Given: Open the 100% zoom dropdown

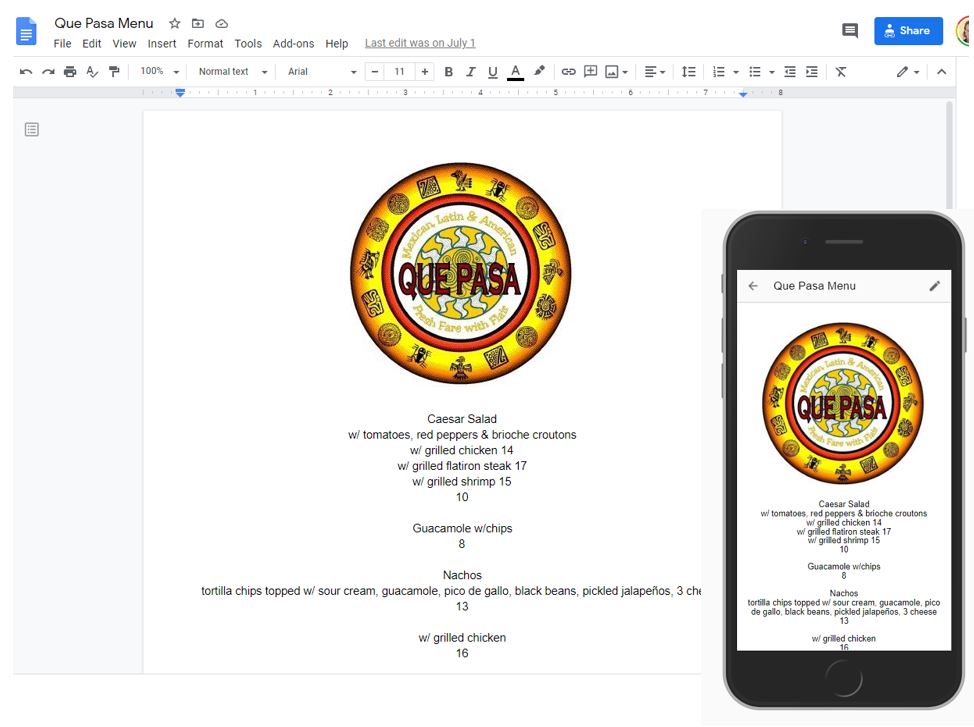Looking at the screenshot, I should [160, 71].
